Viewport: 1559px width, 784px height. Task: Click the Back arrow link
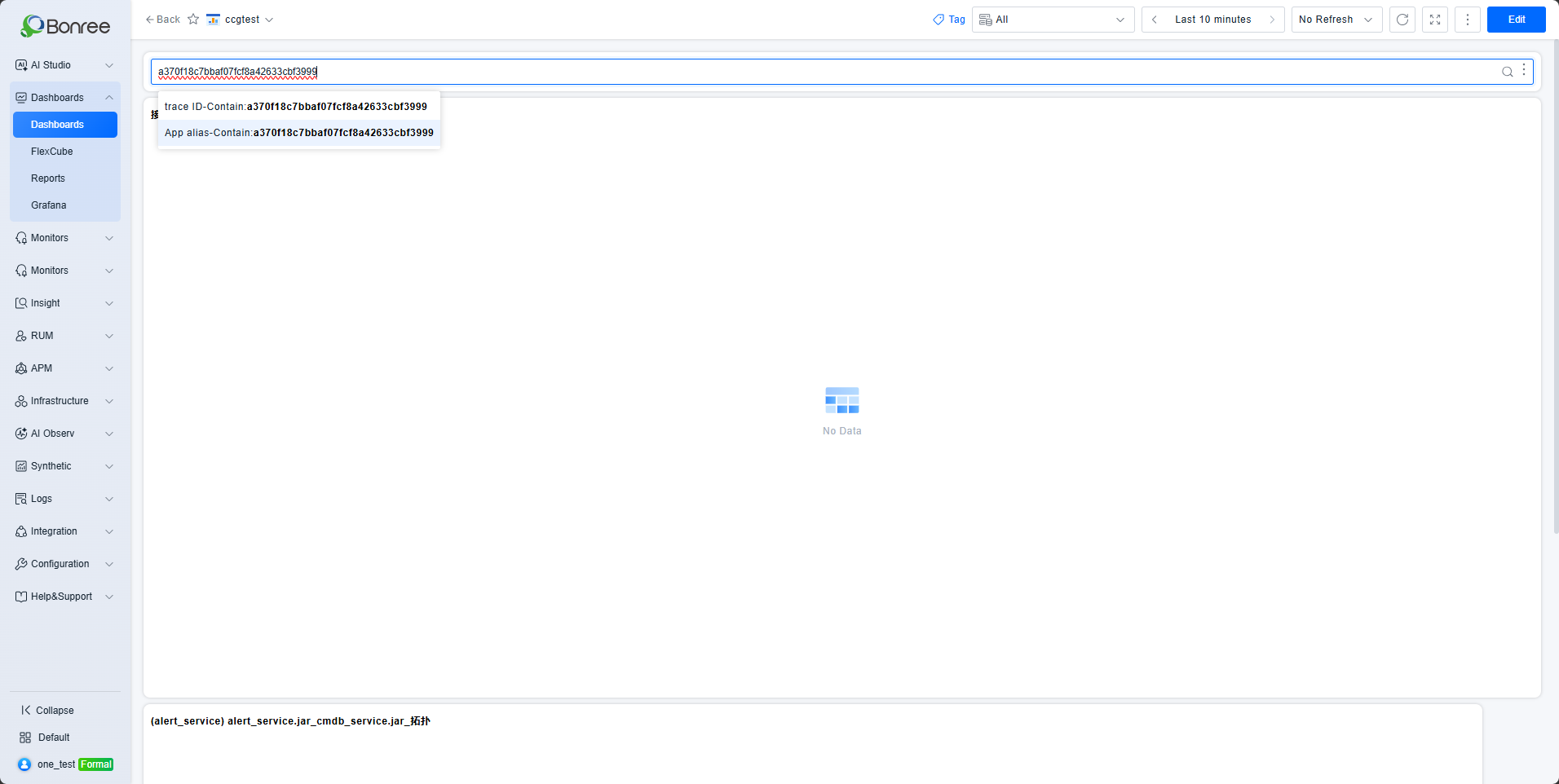coord(162,20)
